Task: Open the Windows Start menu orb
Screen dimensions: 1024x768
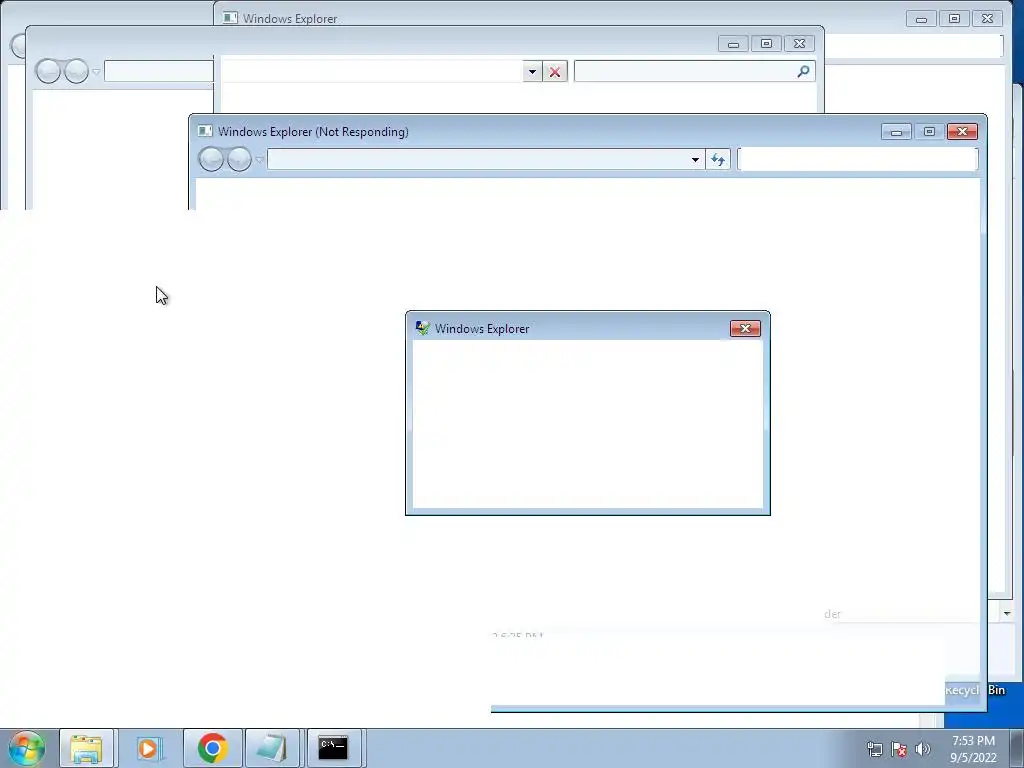Action: click(x=26, y=748)
